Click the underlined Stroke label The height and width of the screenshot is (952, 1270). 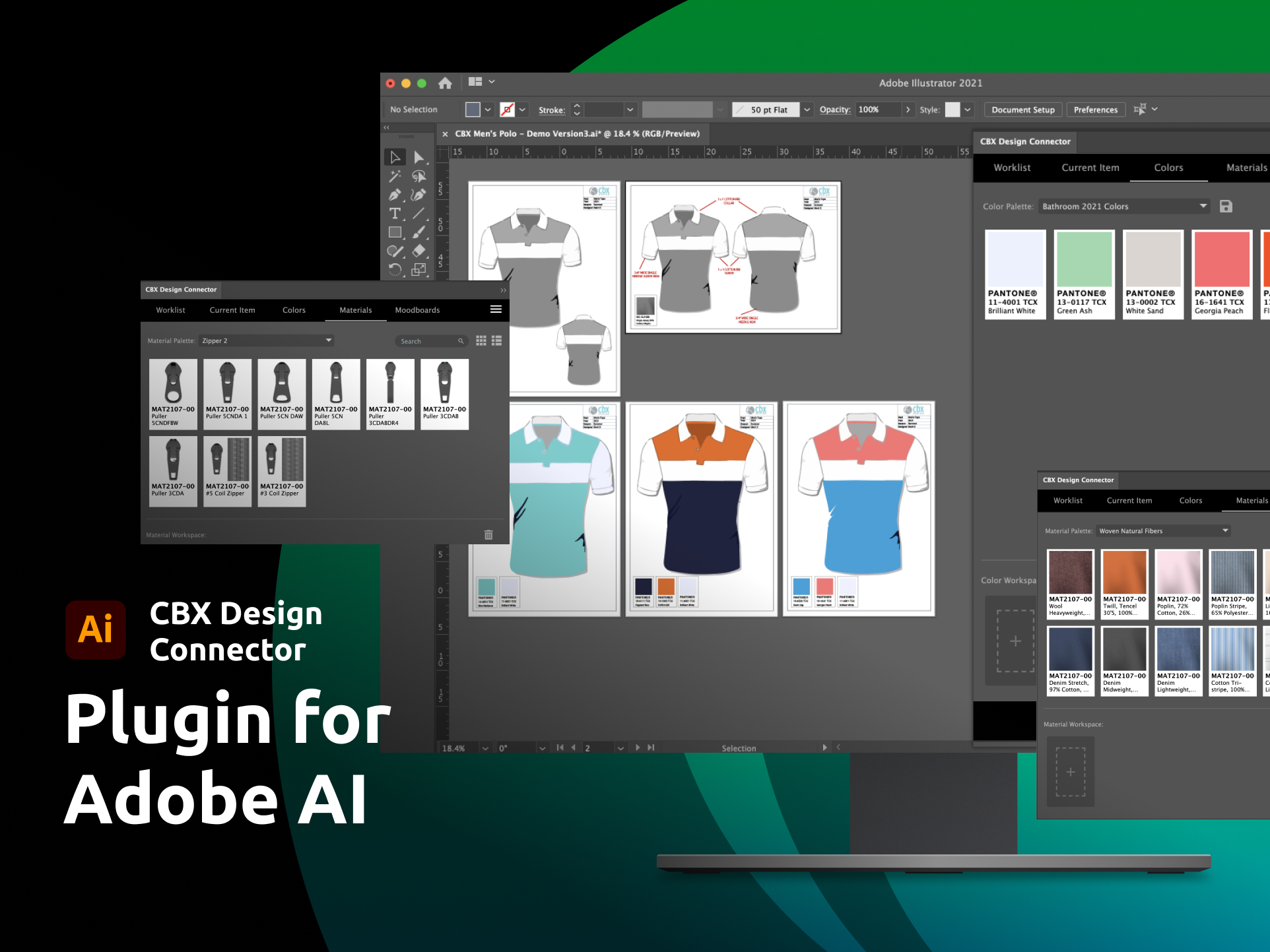(552, 110)
